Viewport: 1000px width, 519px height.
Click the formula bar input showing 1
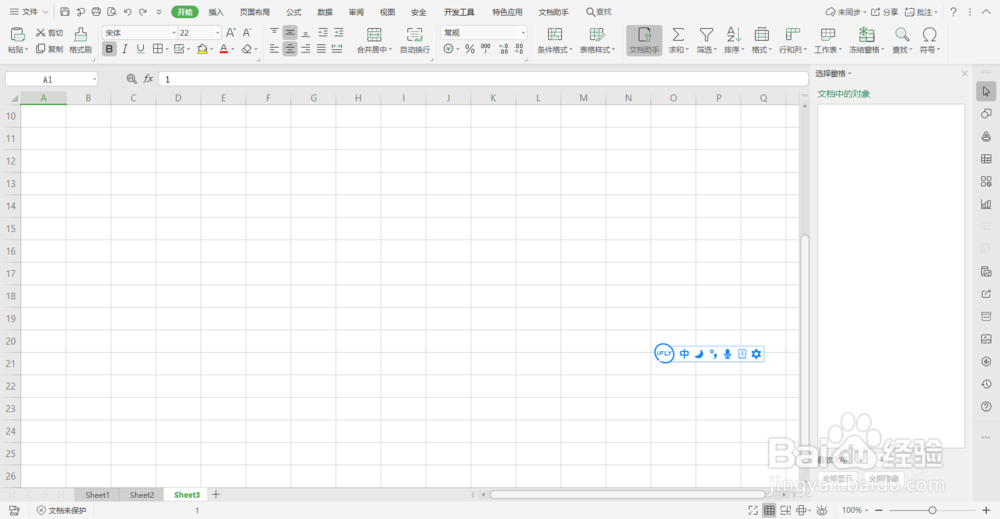[483, 79]
